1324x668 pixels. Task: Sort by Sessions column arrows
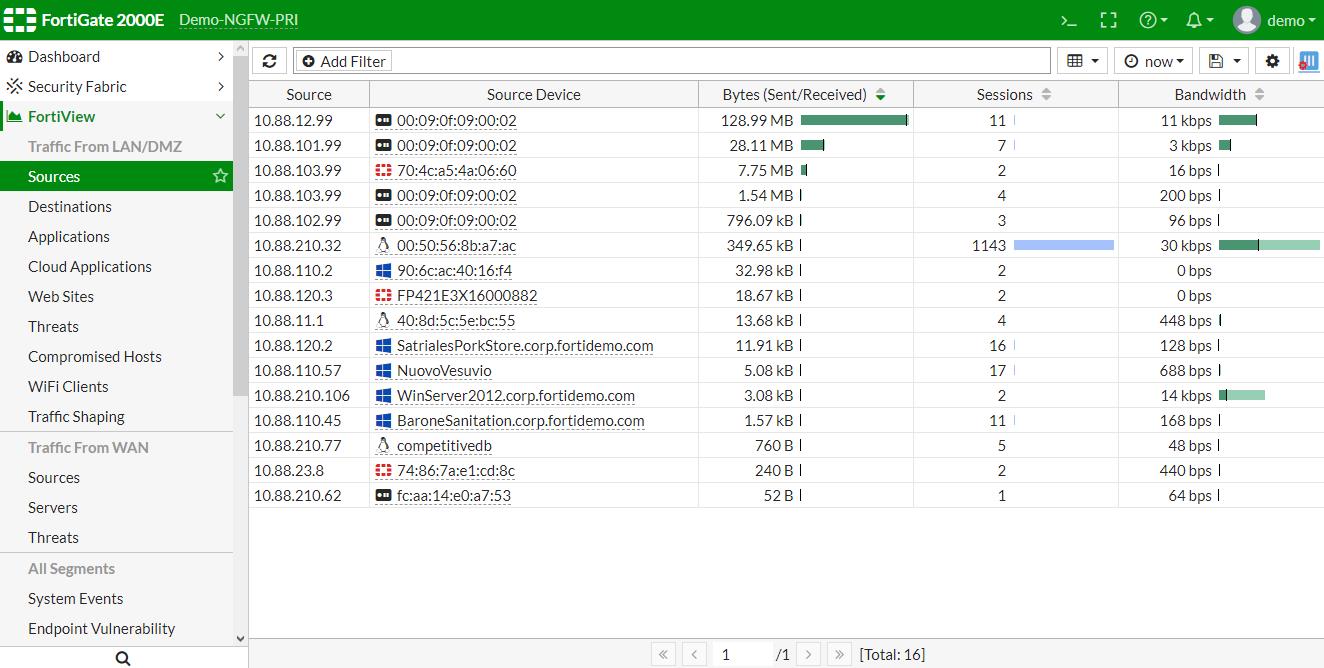1046,95
